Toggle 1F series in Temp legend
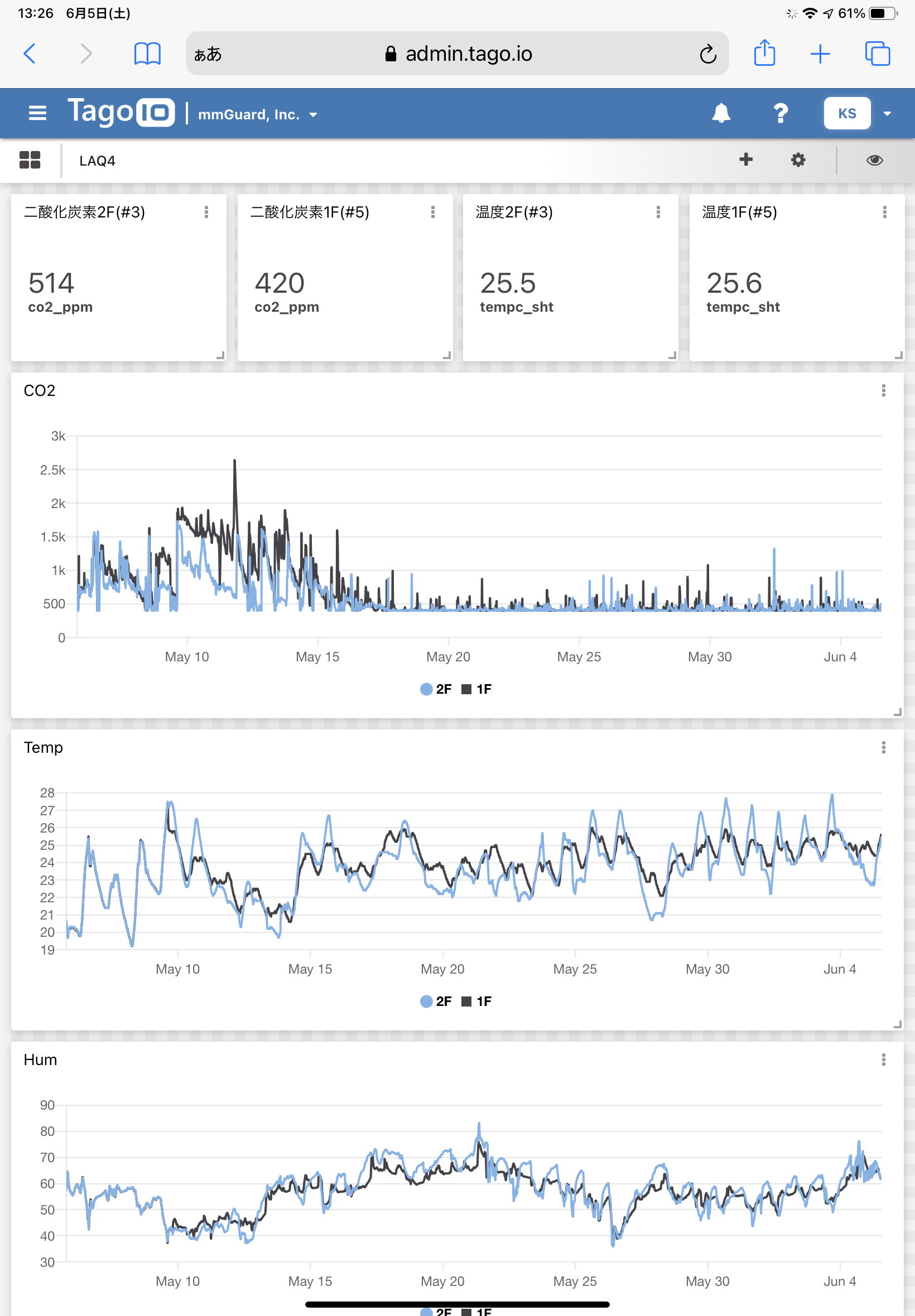915x1316 pixels. point(477,1001)
